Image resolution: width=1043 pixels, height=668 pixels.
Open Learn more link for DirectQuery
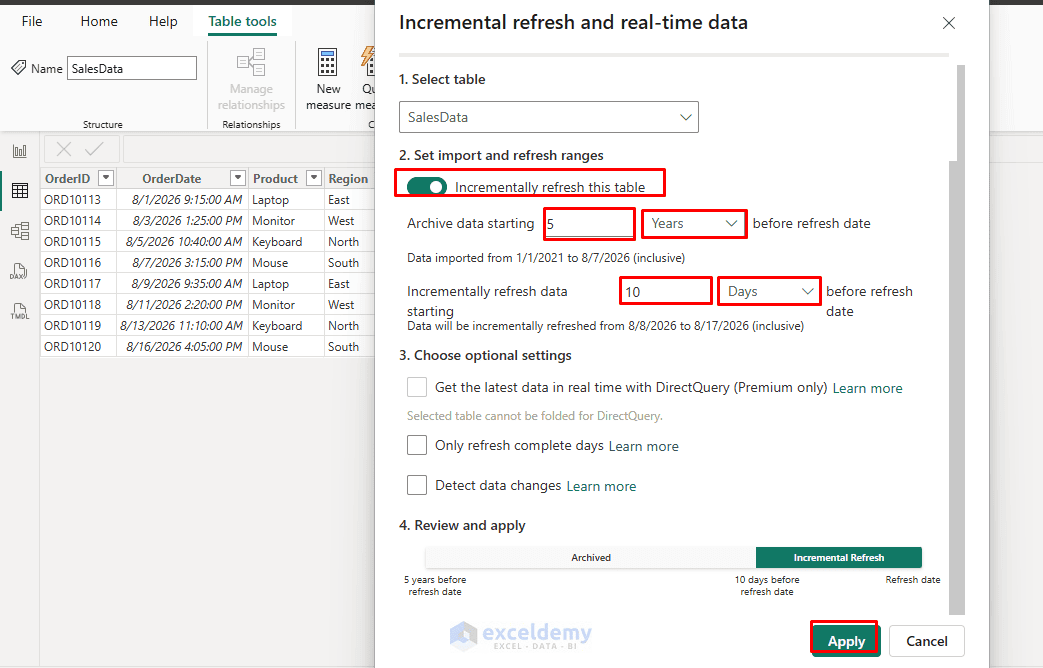point(867,389)
